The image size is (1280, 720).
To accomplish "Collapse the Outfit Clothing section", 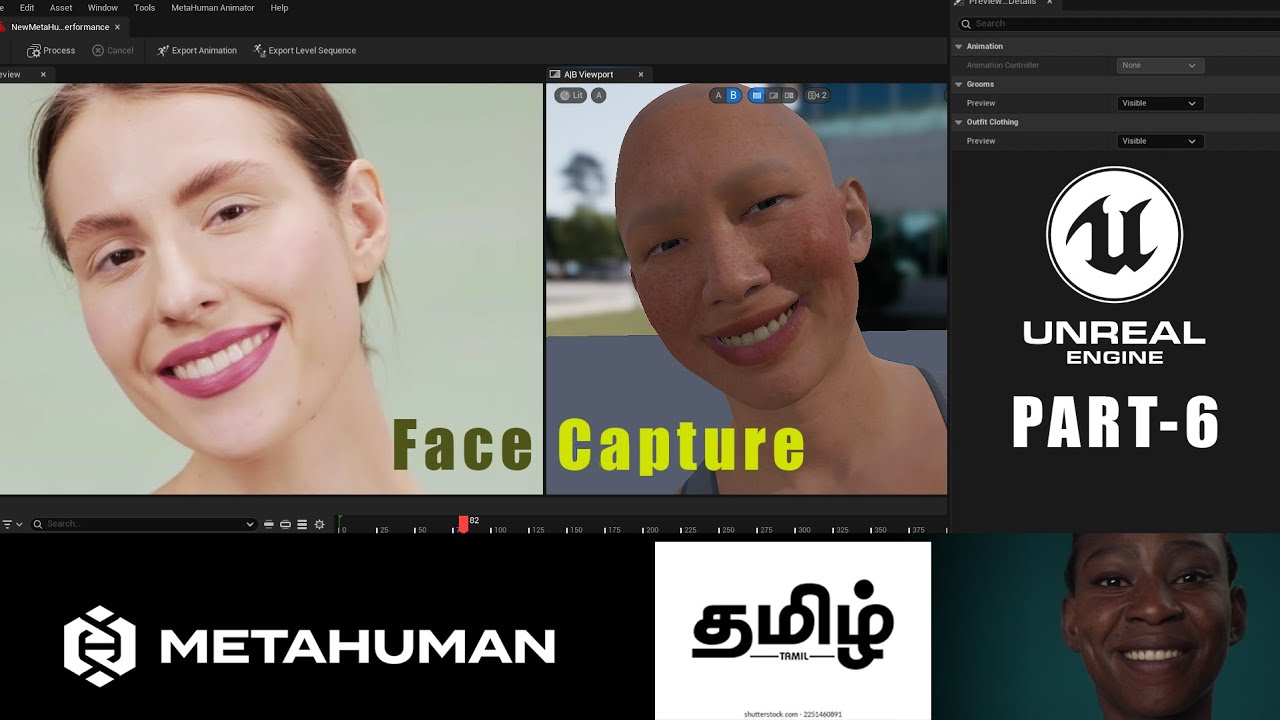I will (959, 122).
